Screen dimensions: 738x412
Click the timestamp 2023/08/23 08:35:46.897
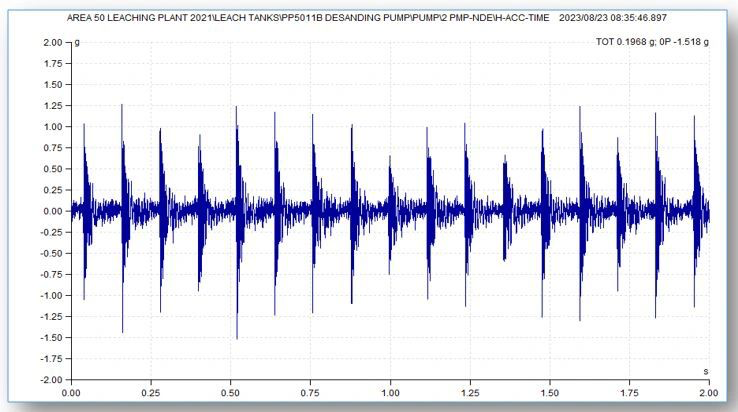pos(613,18)
